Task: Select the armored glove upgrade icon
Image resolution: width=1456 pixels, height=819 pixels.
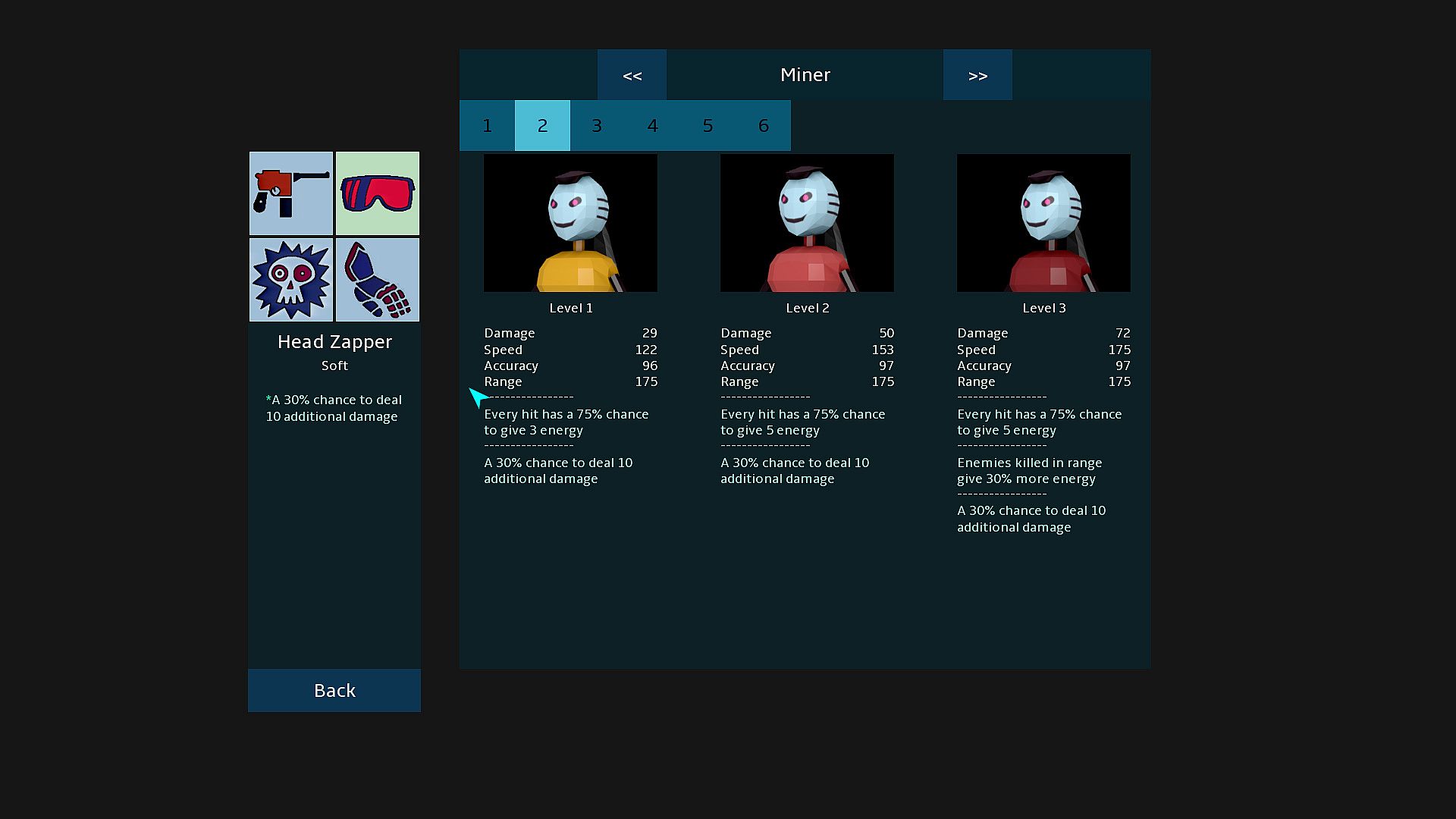Action: point(377,280)
